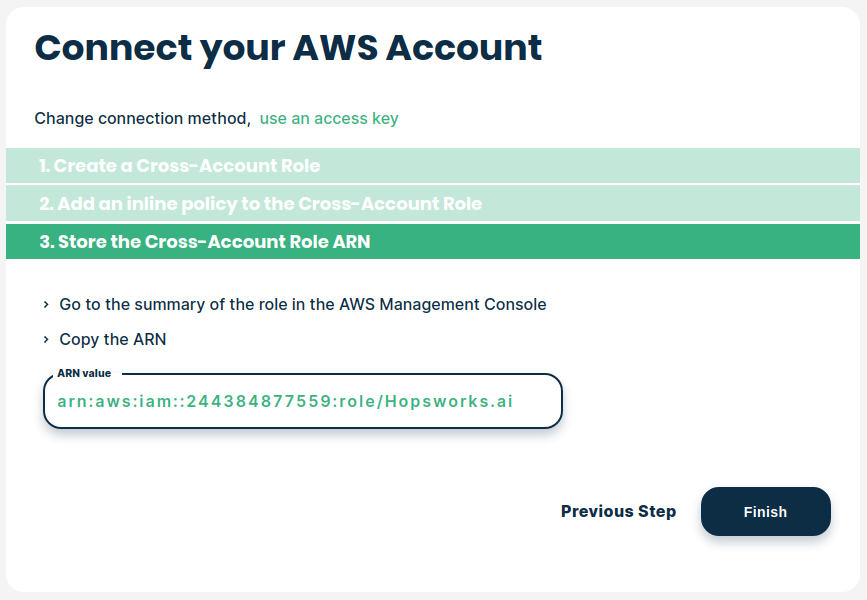Click the number '3.' in the active step header

[x=46, y=242]
